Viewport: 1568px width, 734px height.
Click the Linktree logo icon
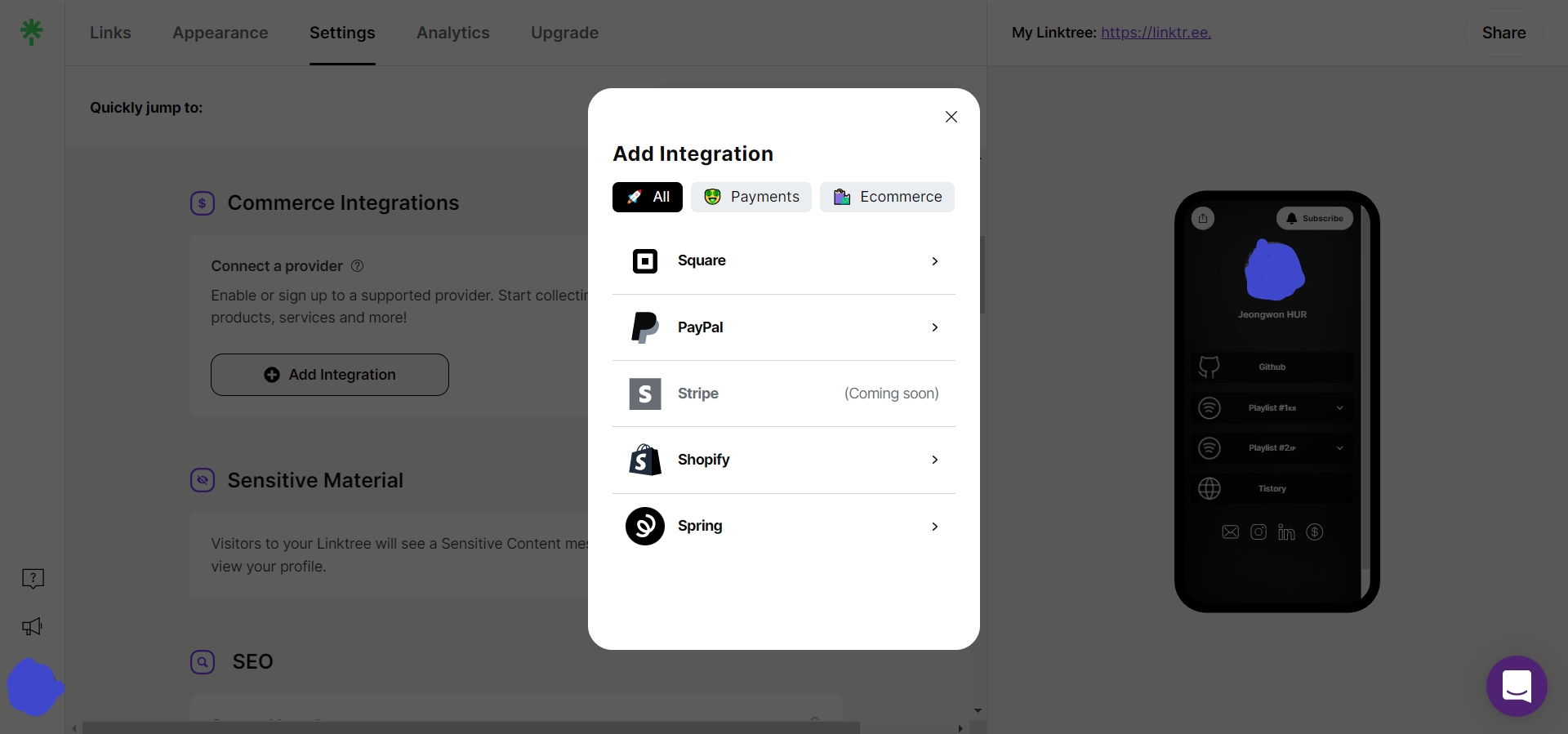coord(32,32)
